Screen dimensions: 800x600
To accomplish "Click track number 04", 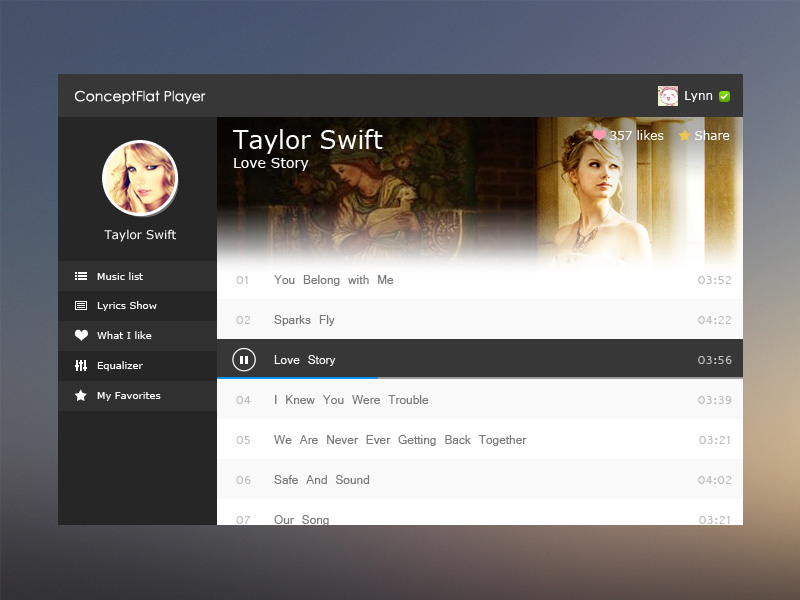I will point(243,400).
